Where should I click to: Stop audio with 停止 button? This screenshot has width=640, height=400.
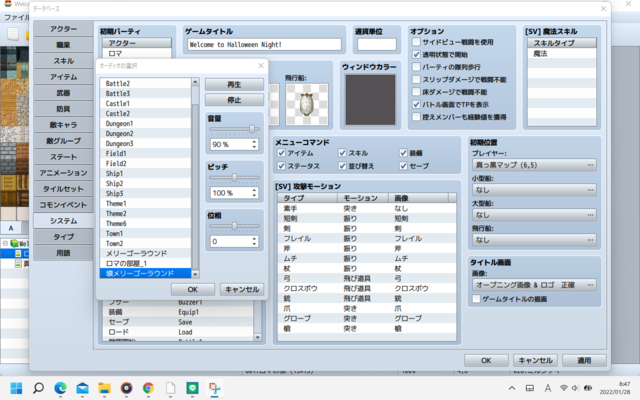(x=234, y=100)
